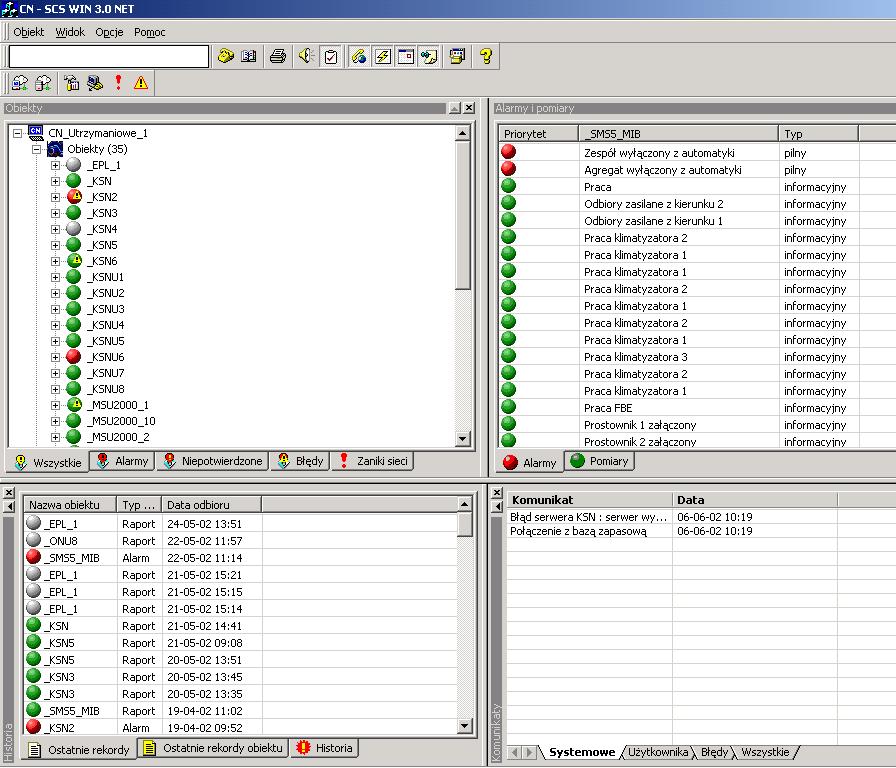Click the red ball of _KSN2 Alarm history row
Image resolution: width=896 pixels, height=768 pixels.
click(34, 727)
